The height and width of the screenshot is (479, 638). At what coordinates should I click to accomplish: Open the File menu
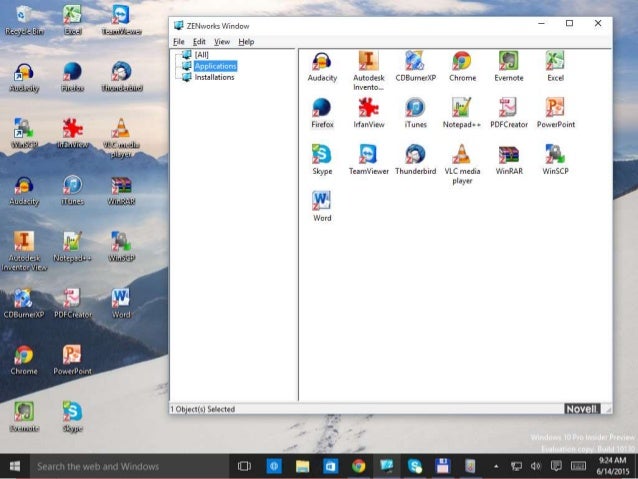tap(179, 42)
